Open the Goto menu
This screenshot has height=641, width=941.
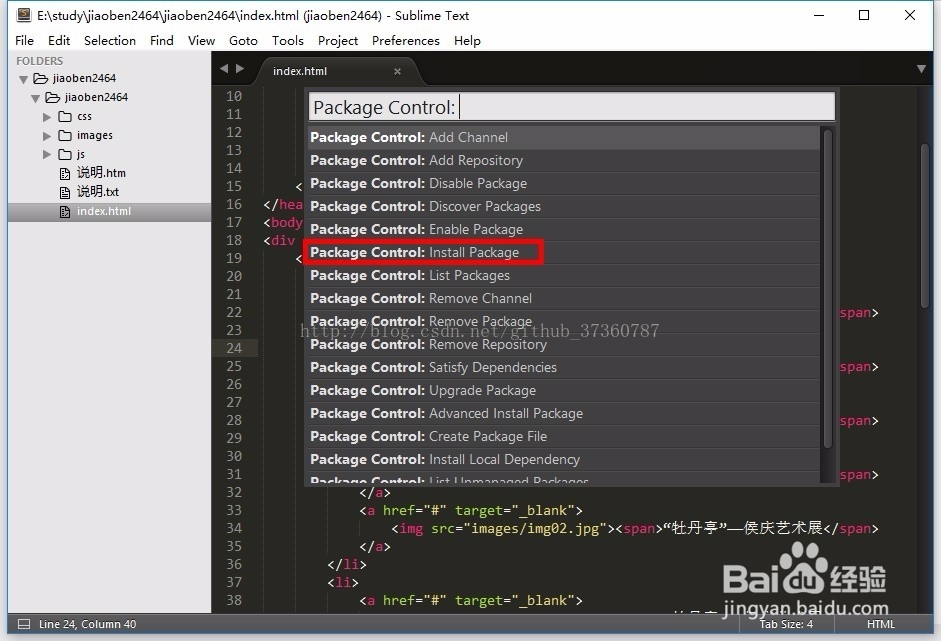point(243,40)
